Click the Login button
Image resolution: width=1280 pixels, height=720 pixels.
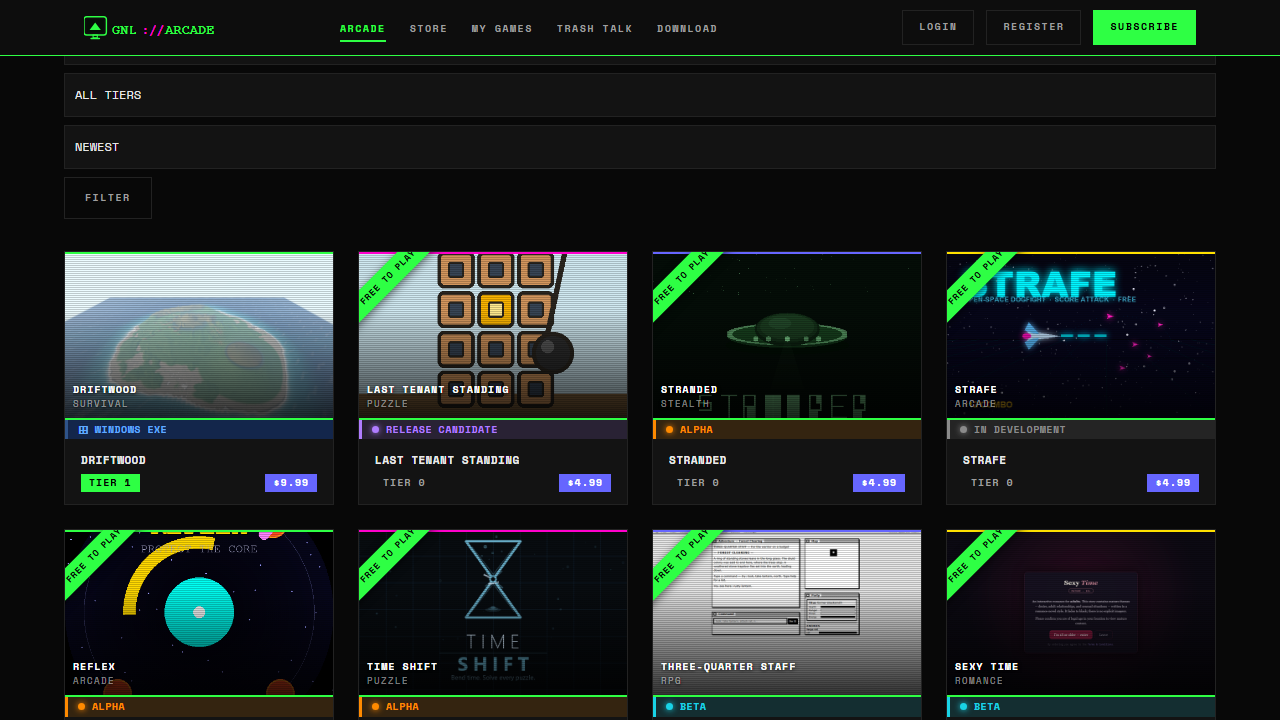[x=938, y=27]
